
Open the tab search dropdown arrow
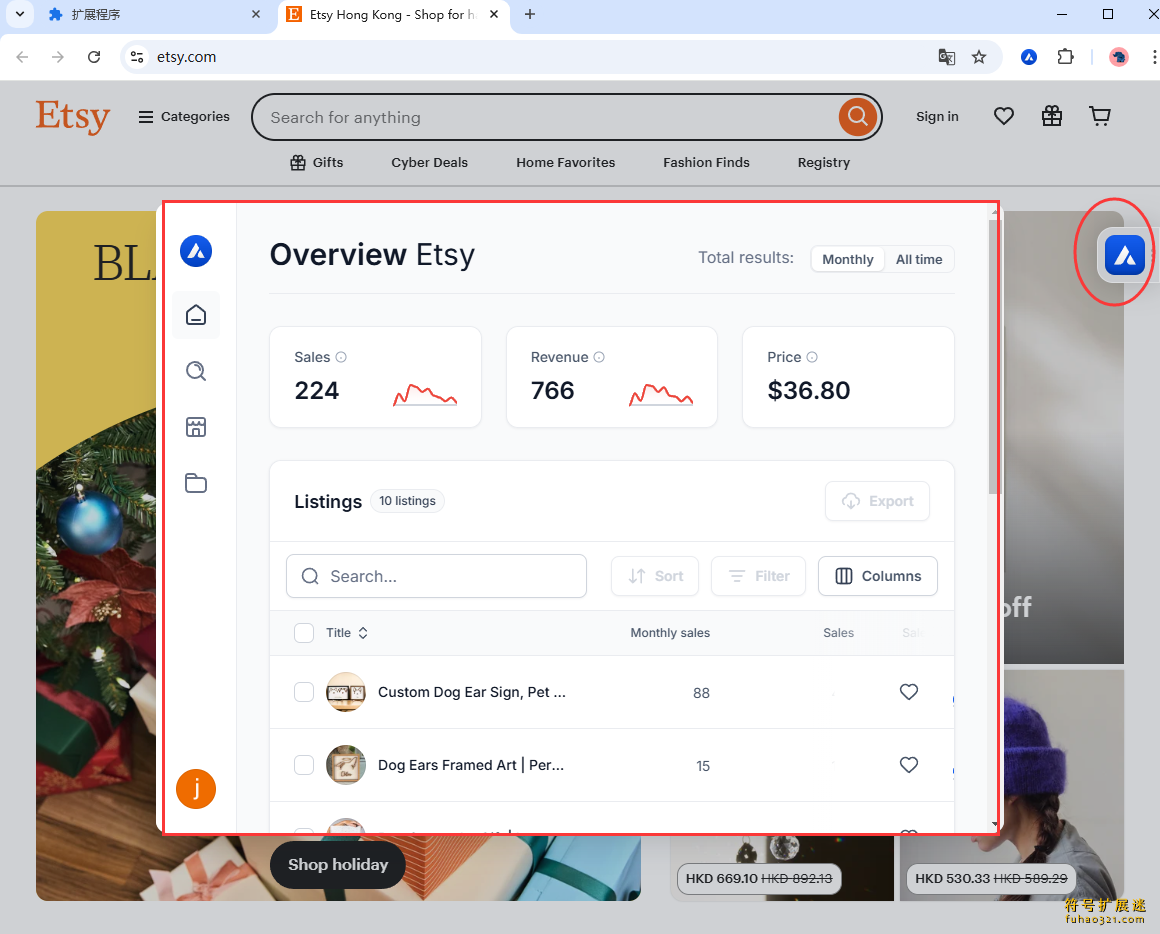[x=20, y=14]
